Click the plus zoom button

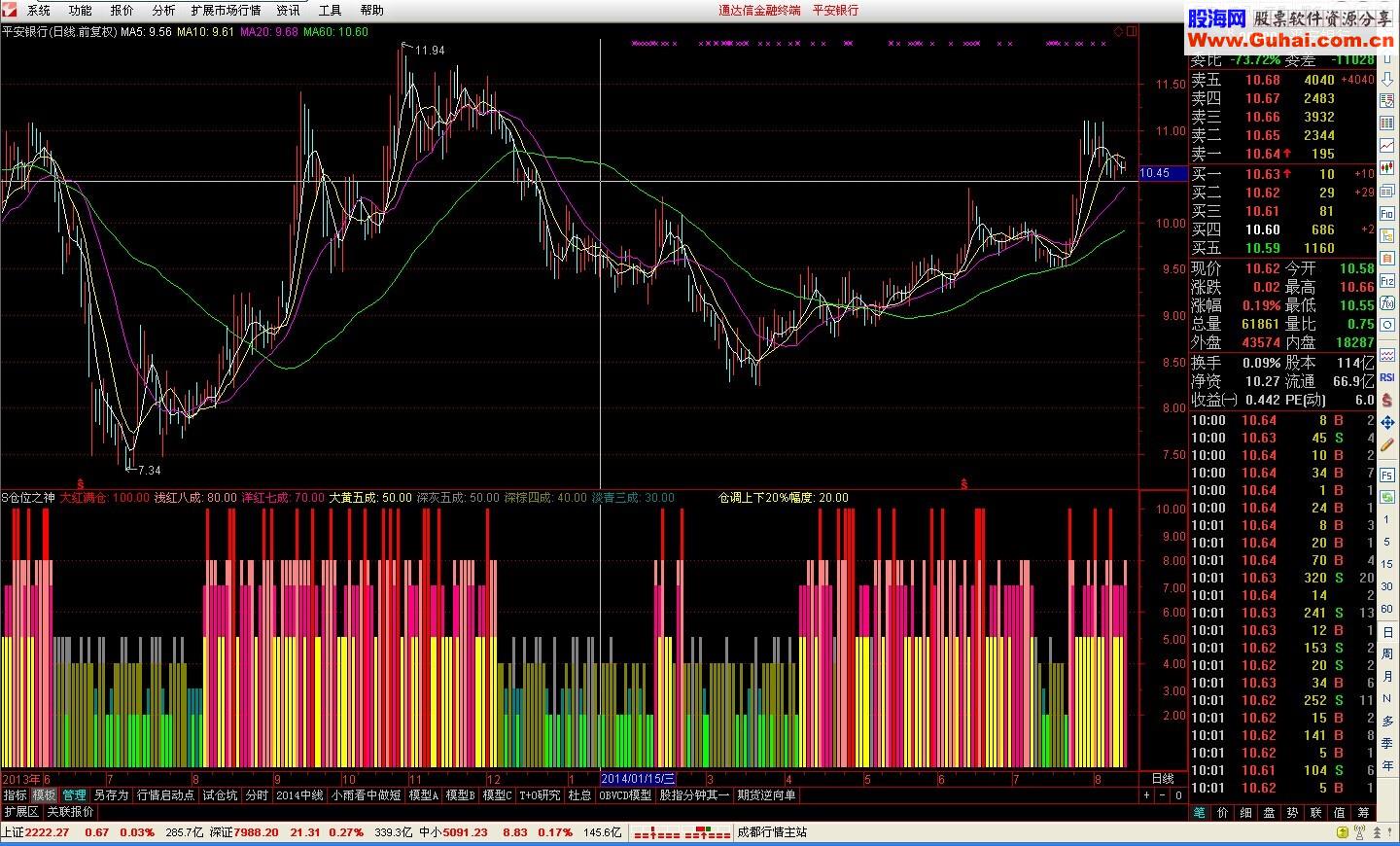point(1146,795)
